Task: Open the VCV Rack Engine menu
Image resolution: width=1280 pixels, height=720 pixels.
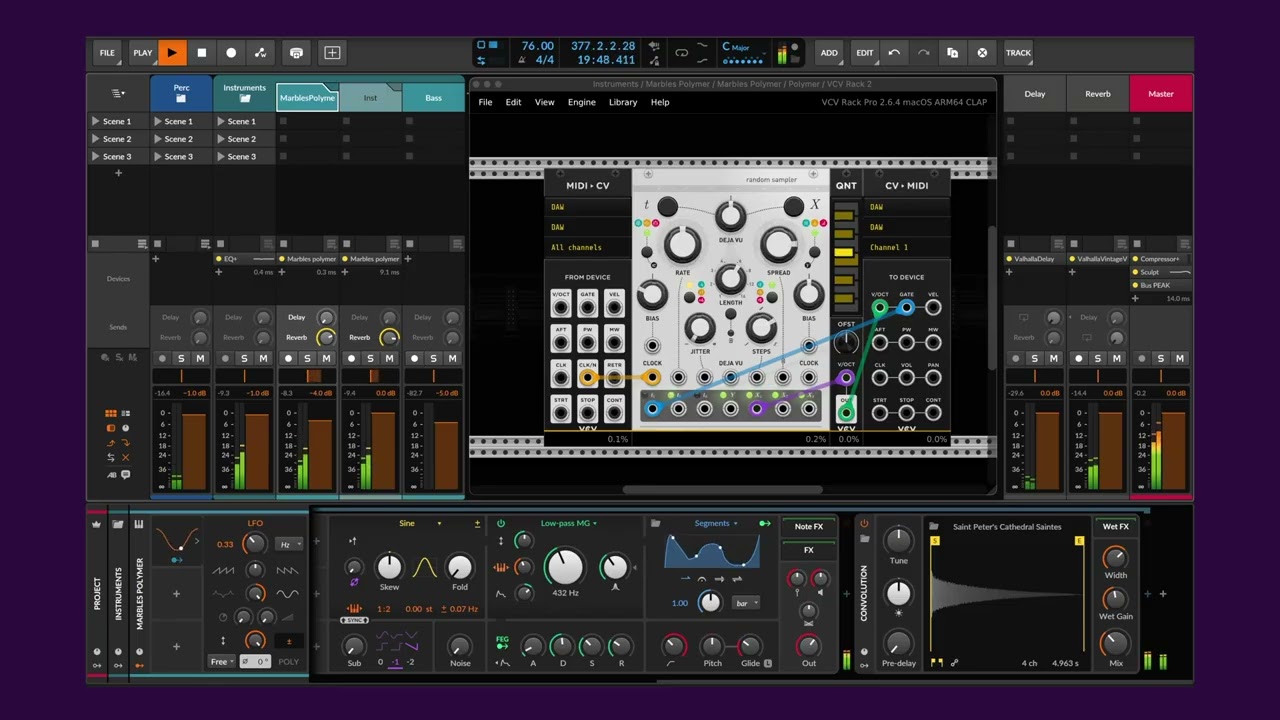Action: (x=581, y=102)
